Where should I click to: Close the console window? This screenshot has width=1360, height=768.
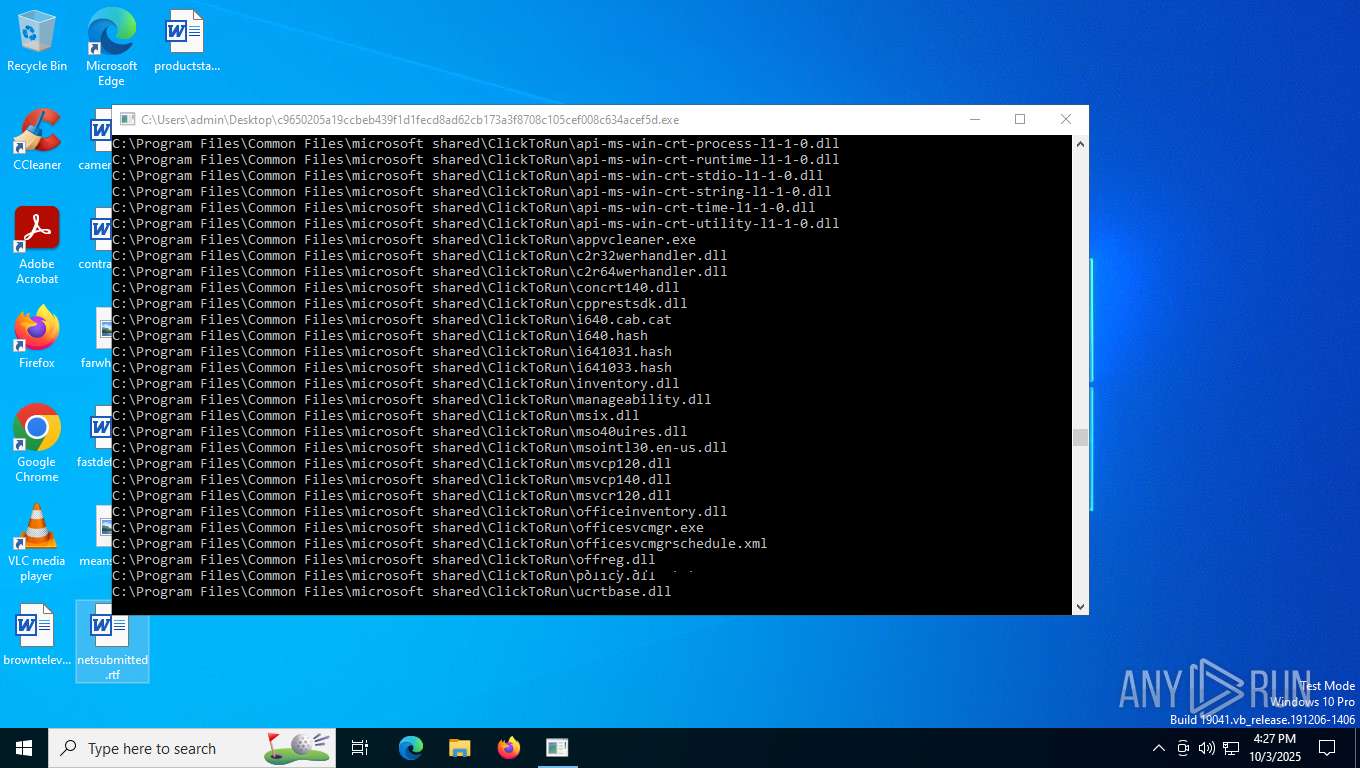pyautogui.click(x=1065, y=119)
